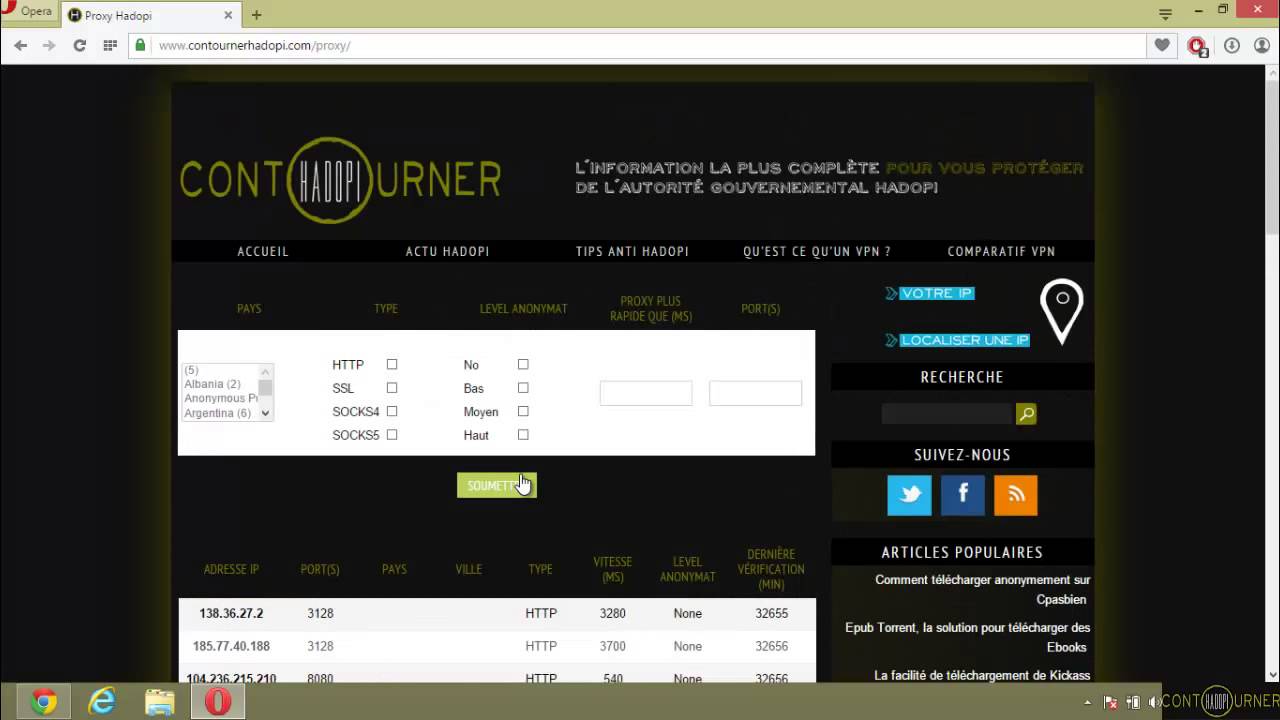The width and height of the screenshot is (1280, 720).
Task: Click IP address 185.77.40.188
Action: [231, 646]
